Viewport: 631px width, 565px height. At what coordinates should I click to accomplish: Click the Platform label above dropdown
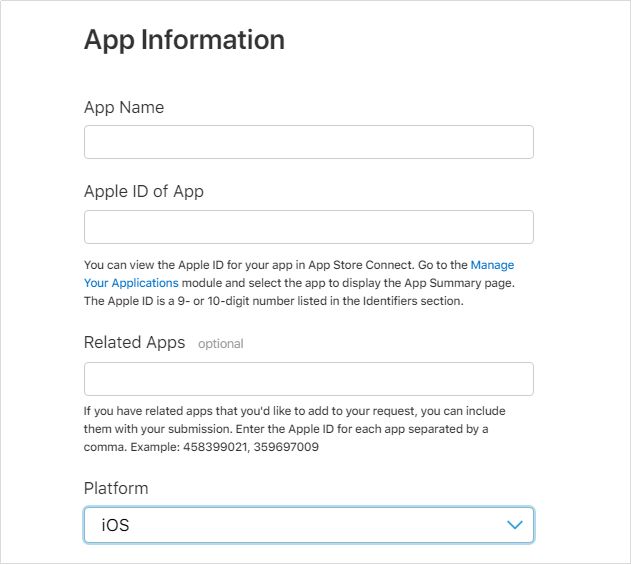pyautogui.click(x=116, y=488)
